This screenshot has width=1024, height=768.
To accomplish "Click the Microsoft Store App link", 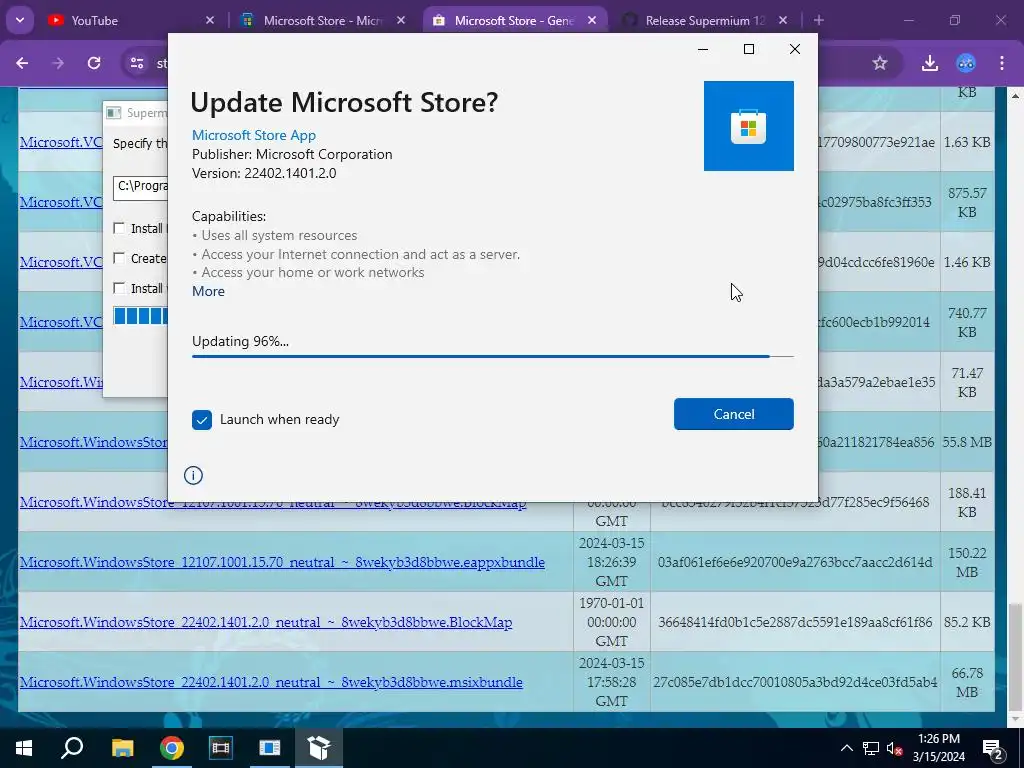I will 253,135.
